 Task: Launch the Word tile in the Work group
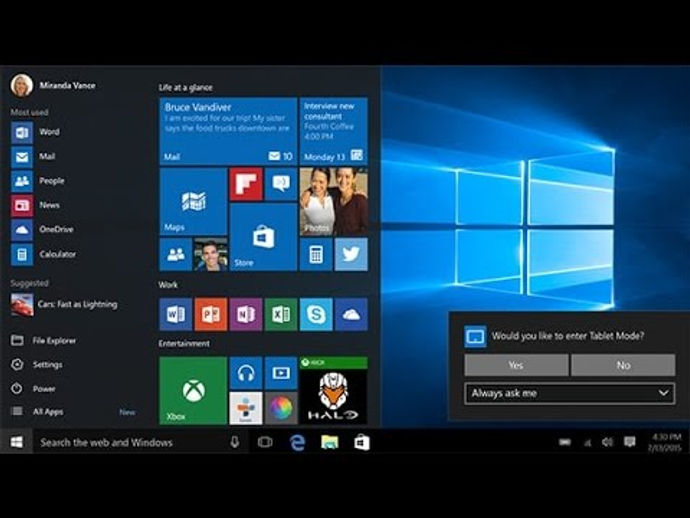point(176,314)
